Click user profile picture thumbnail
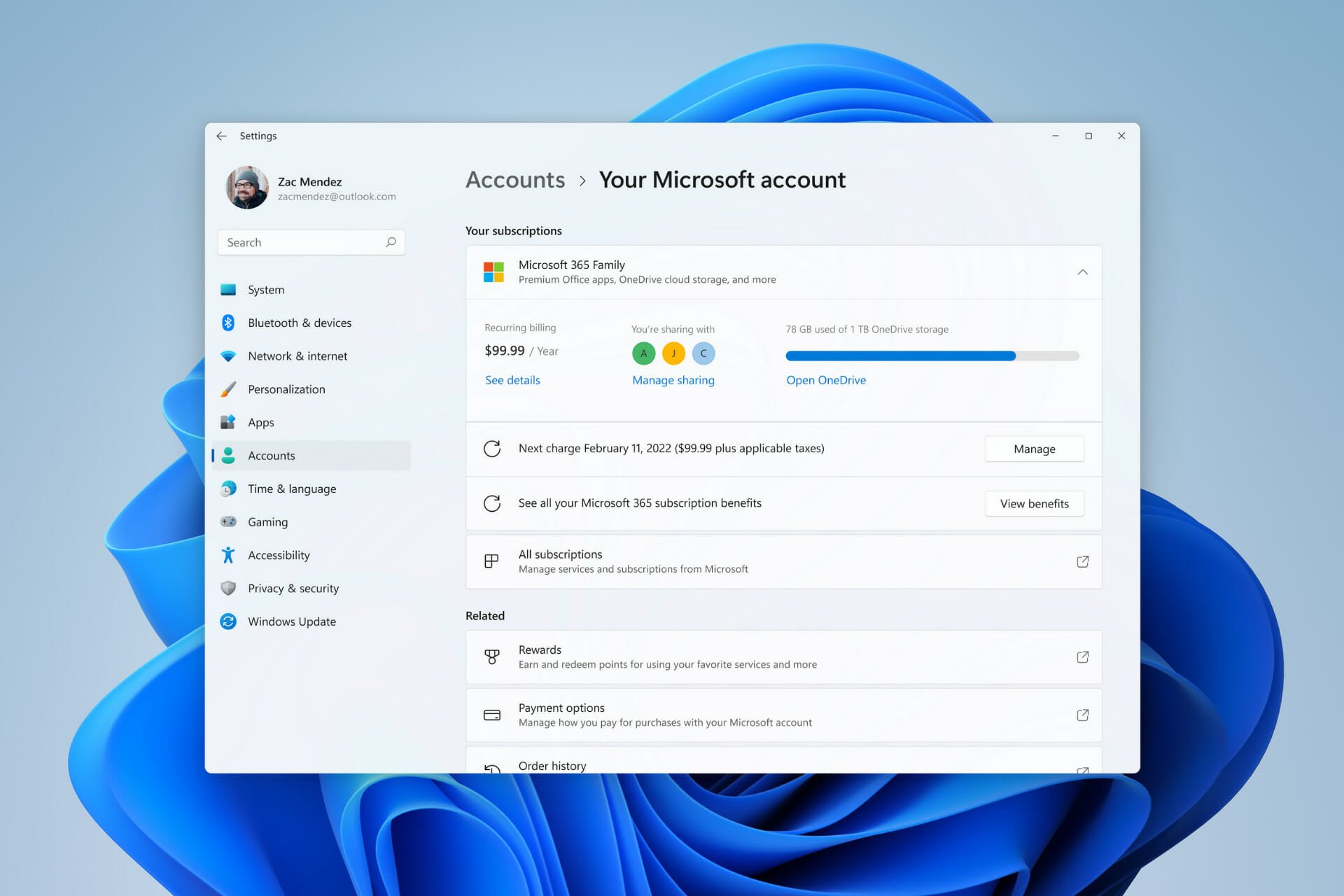Screen dimensions: 1344x896 tap(246, 186)
